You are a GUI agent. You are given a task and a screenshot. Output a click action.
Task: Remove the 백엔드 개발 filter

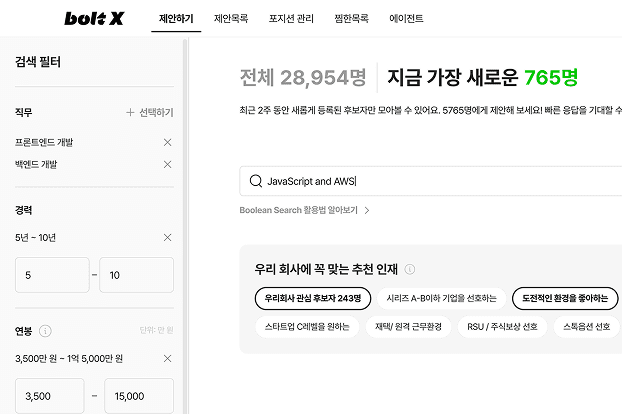(x=167, y=165)
